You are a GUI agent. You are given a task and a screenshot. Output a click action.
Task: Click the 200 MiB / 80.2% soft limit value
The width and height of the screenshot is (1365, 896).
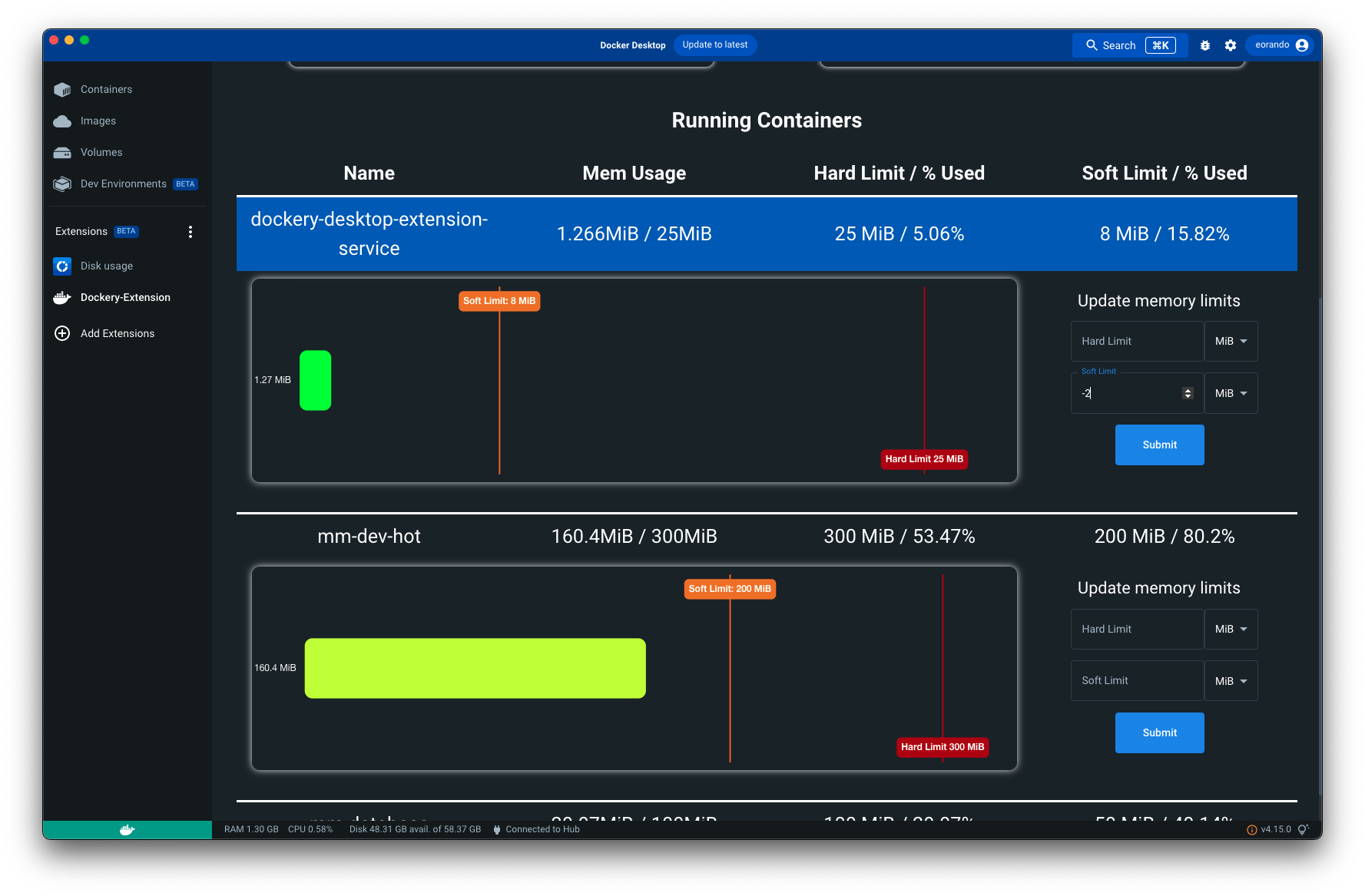pos(1165,537)
